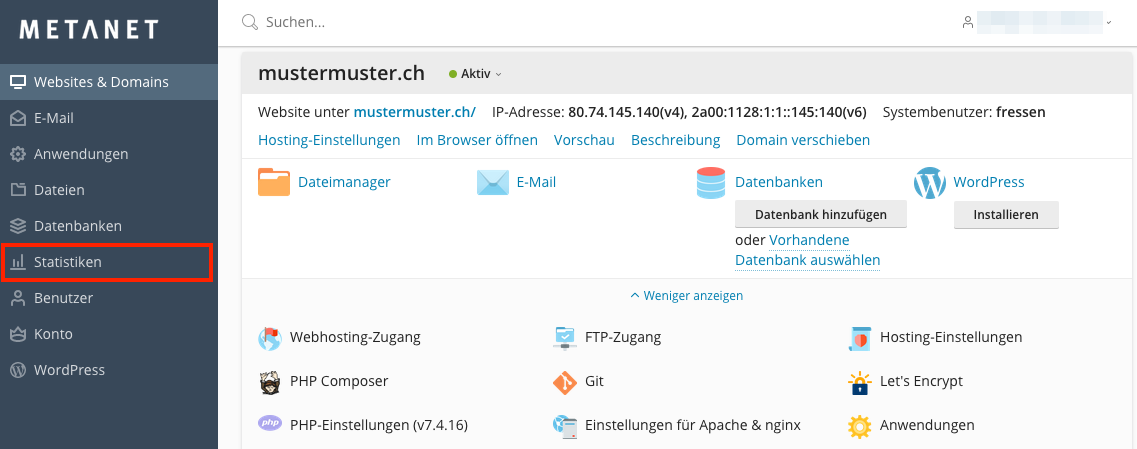Click the PHP-Einstellungen icon

pos(270,425)
